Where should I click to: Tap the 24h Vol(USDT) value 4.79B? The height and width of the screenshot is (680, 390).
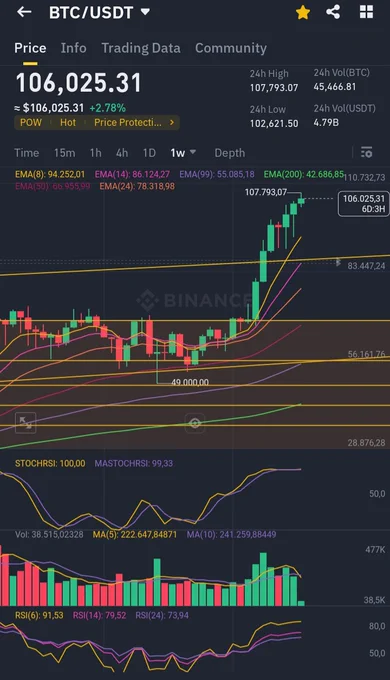(x=326, y=123)
